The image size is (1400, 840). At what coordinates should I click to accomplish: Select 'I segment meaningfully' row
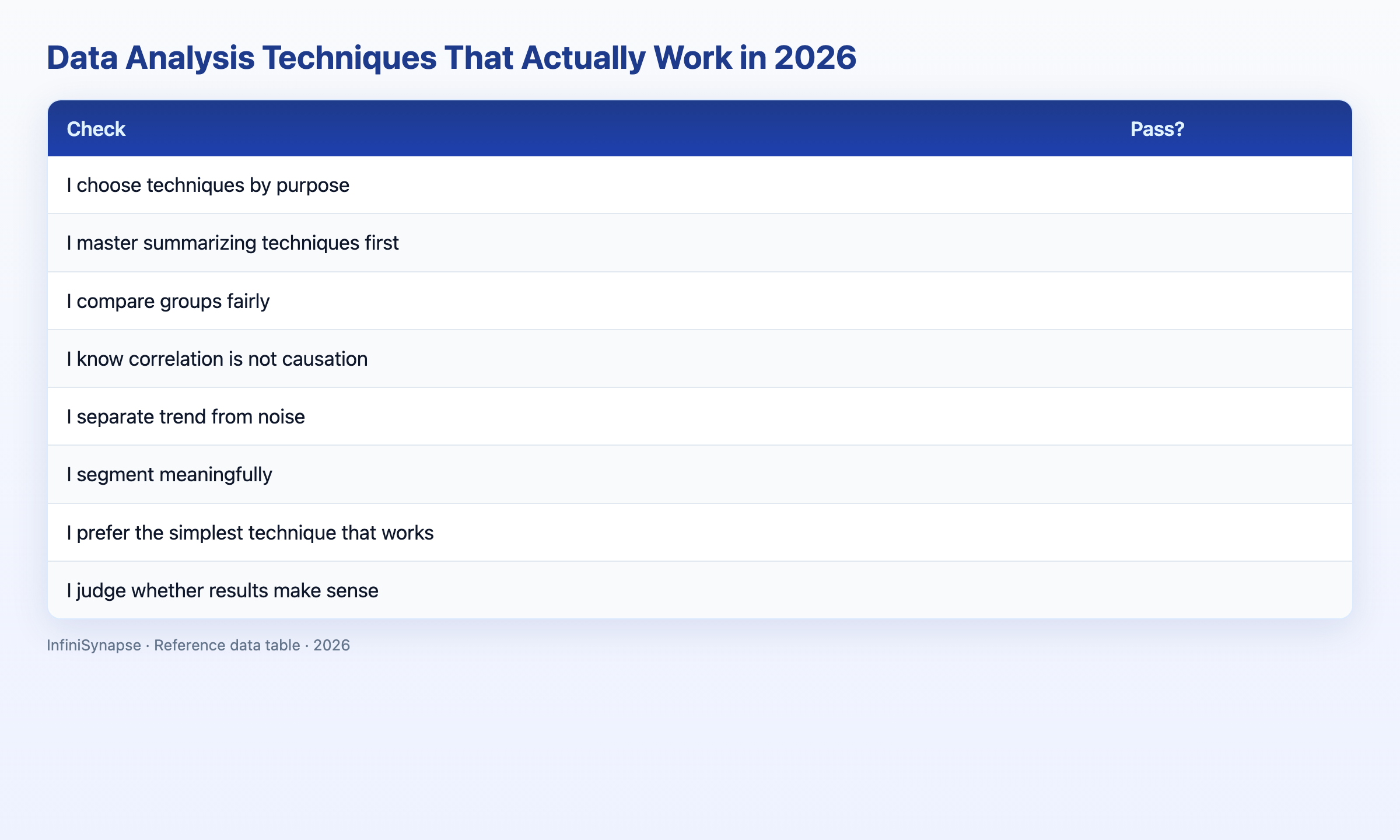pos(700,474)
